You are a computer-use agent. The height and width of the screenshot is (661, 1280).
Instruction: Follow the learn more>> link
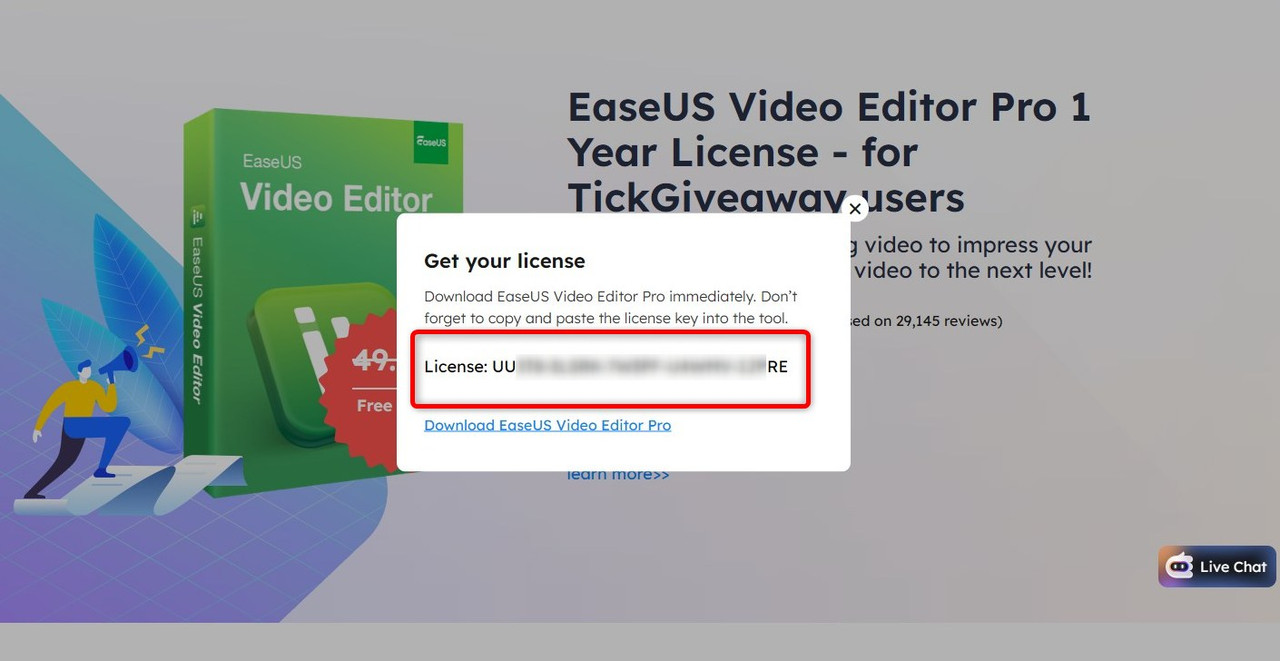[x=618, y=475]
